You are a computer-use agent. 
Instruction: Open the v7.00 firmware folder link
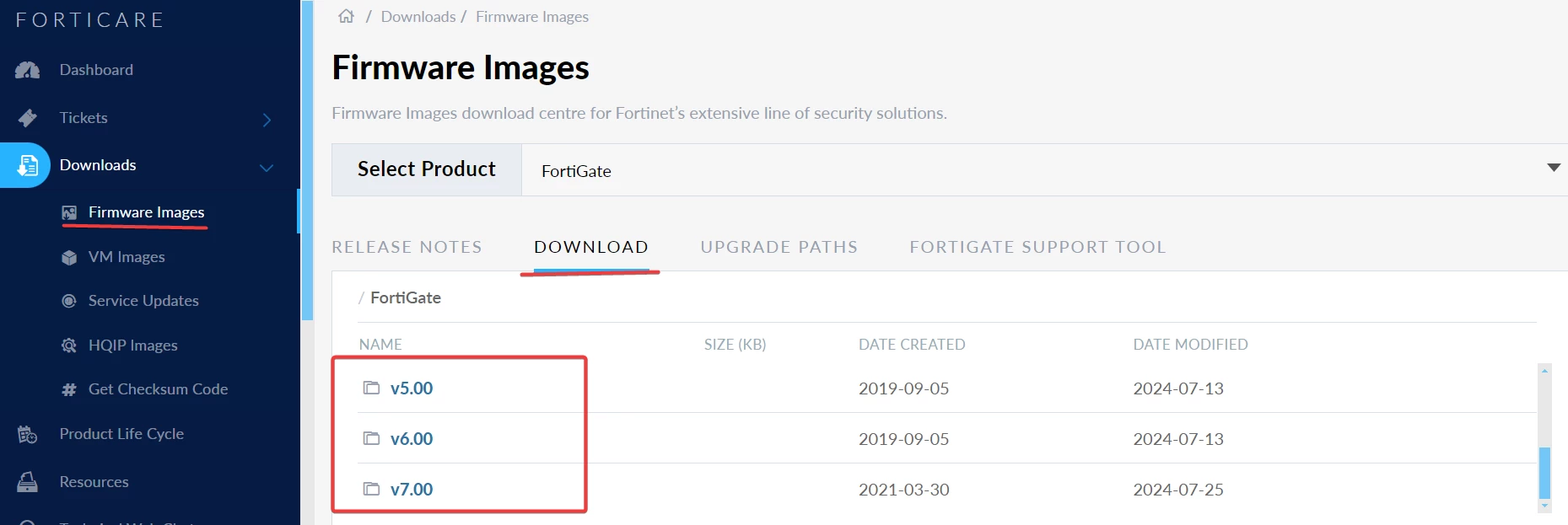(x=412, y=490)
